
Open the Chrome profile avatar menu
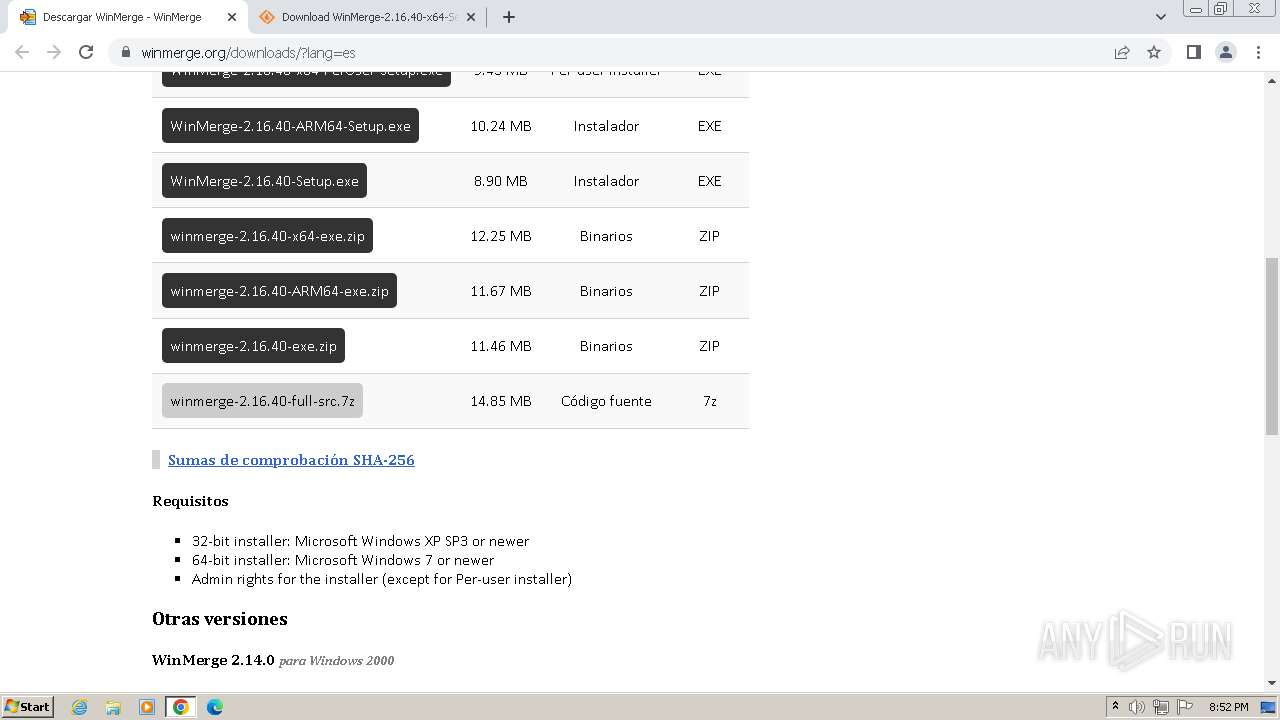tap(1226, 52)
